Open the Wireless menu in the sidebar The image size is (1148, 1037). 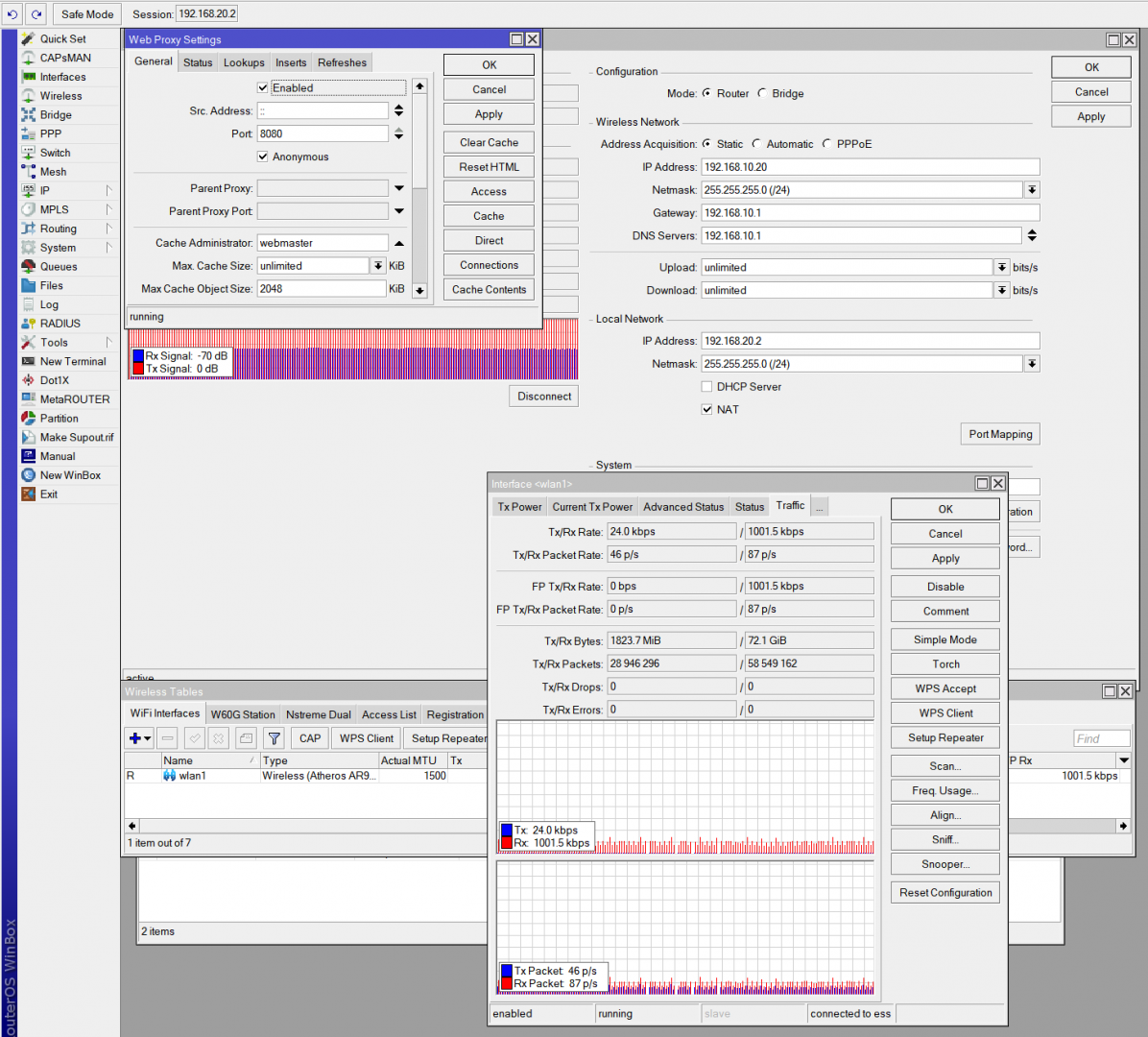coord(60,96)
